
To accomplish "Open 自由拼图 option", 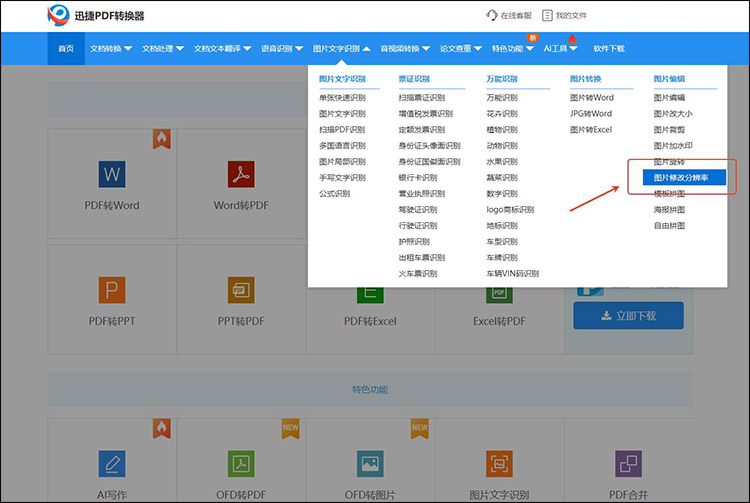I will click(x=669, y=225).
